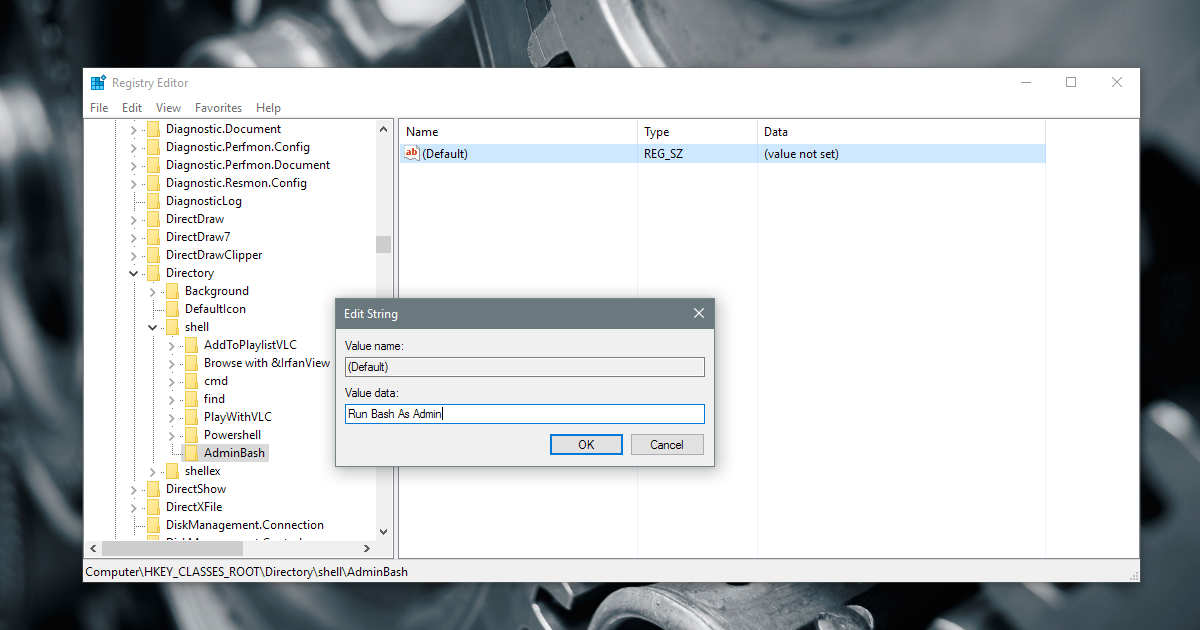This screenshot has height=630, width=1200.
Task: Click the greyed Value name field
Action: tap(525, 367)
